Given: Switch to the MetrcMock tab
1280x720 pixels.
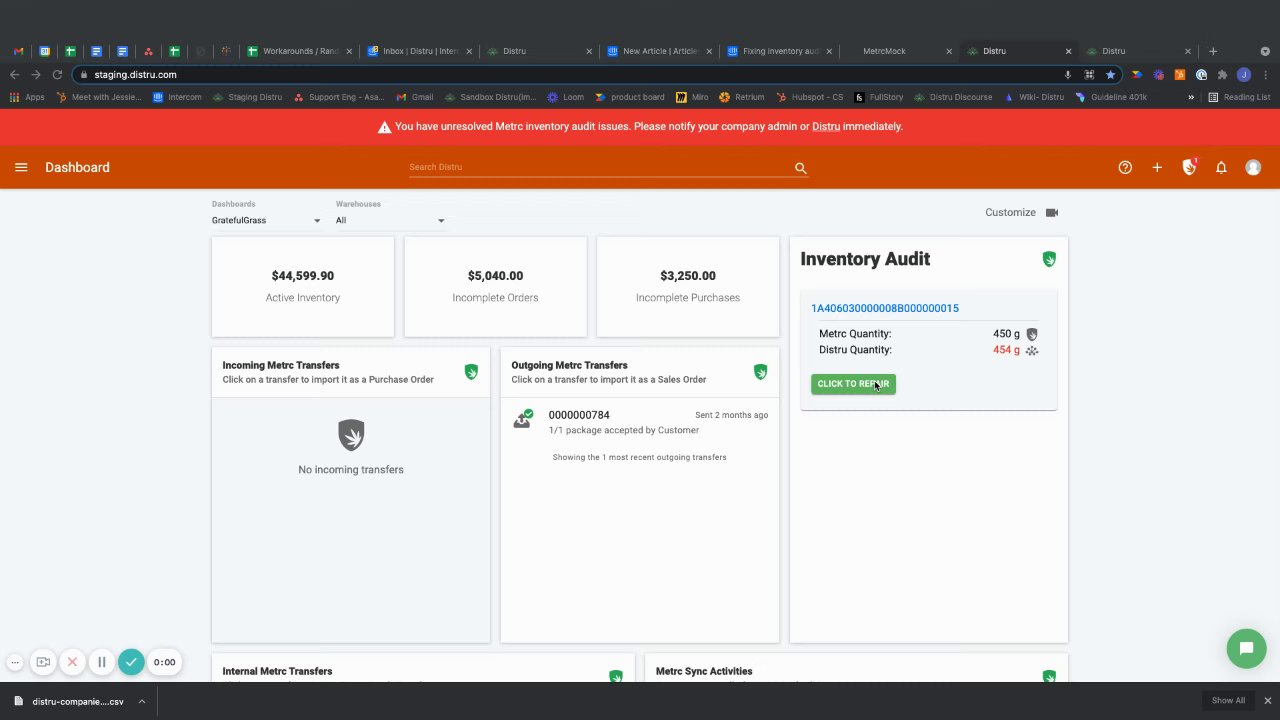Looking at the screenshot, I should [x=900, y=51].
